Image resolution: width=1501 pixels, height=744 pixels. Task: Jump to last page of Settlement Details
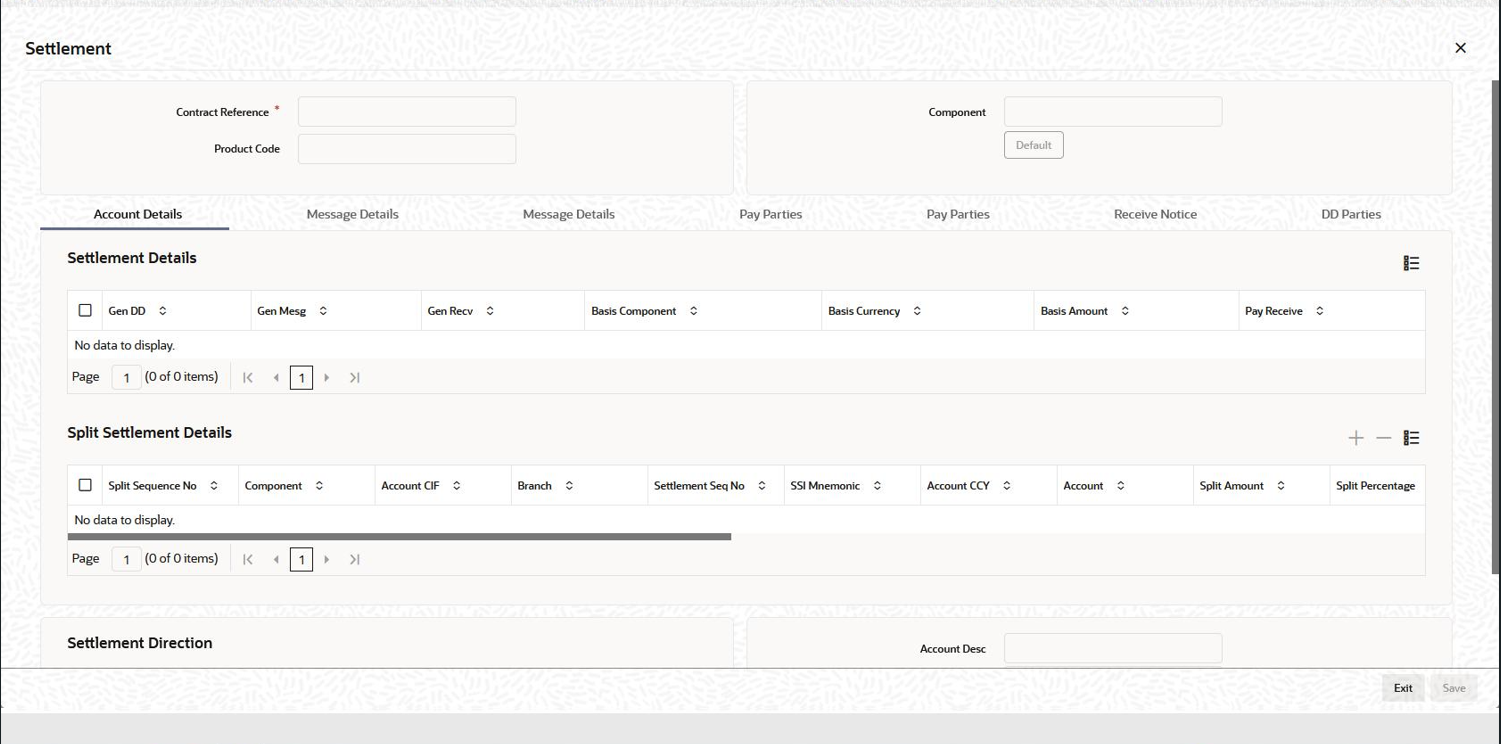tap(354, 377)
